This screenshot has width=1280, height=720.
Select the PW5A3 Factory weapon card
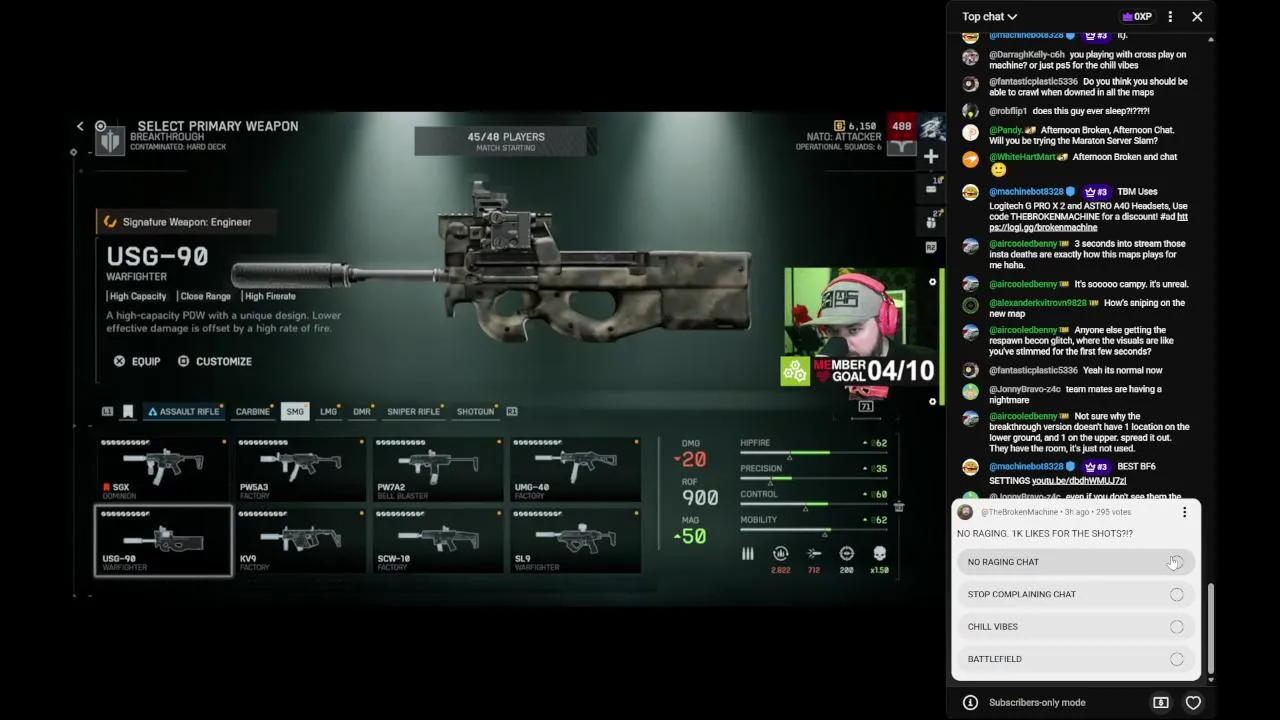(x=301, y=469)
